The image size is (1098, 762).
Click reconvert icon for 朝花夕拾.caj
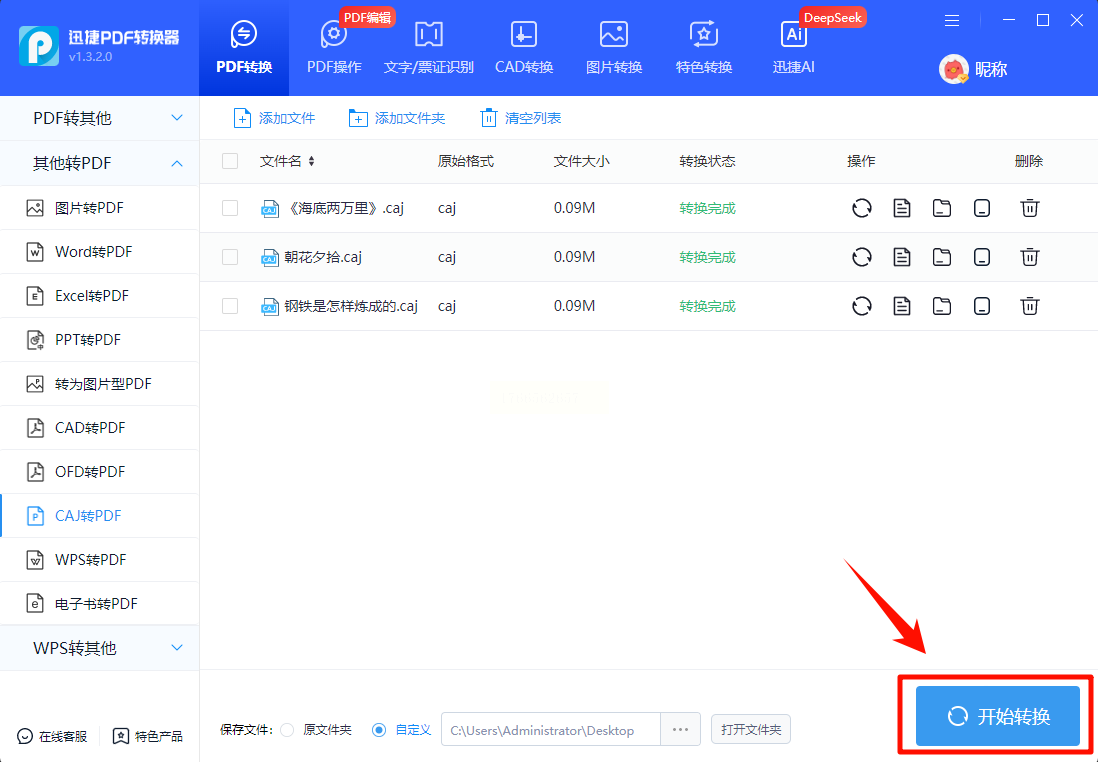861,257
